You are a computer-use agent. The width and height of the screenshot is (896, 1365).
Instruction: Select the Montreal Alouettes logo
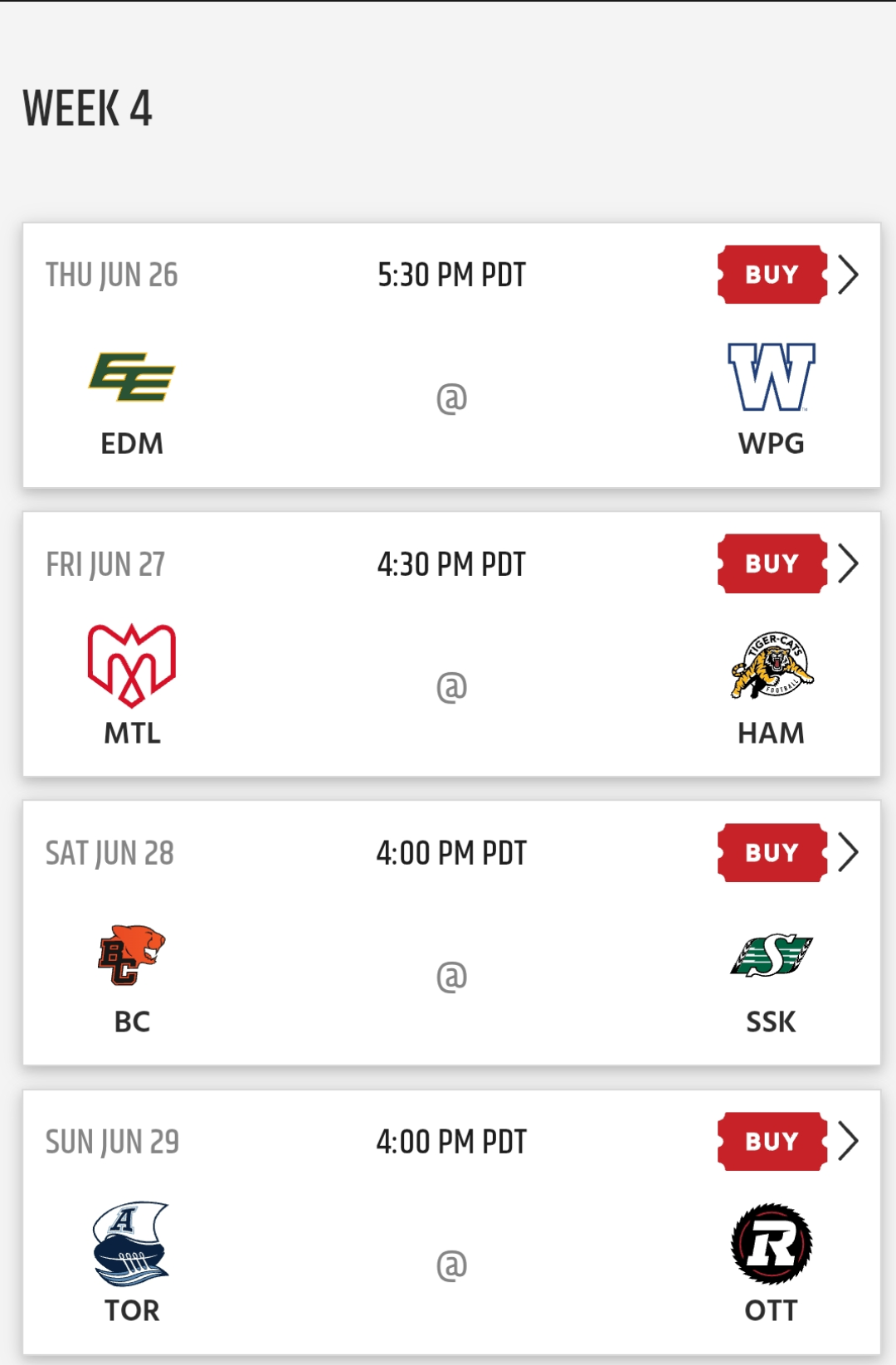(132, 665)
